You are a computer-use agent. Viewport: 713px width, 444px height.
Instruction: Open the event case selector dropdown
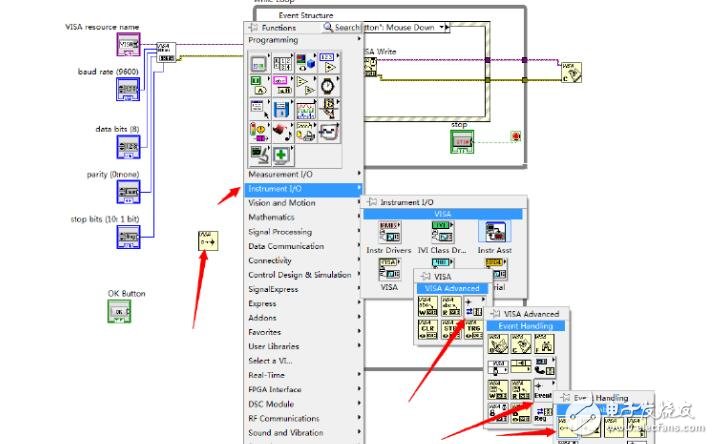pos(448,27)
